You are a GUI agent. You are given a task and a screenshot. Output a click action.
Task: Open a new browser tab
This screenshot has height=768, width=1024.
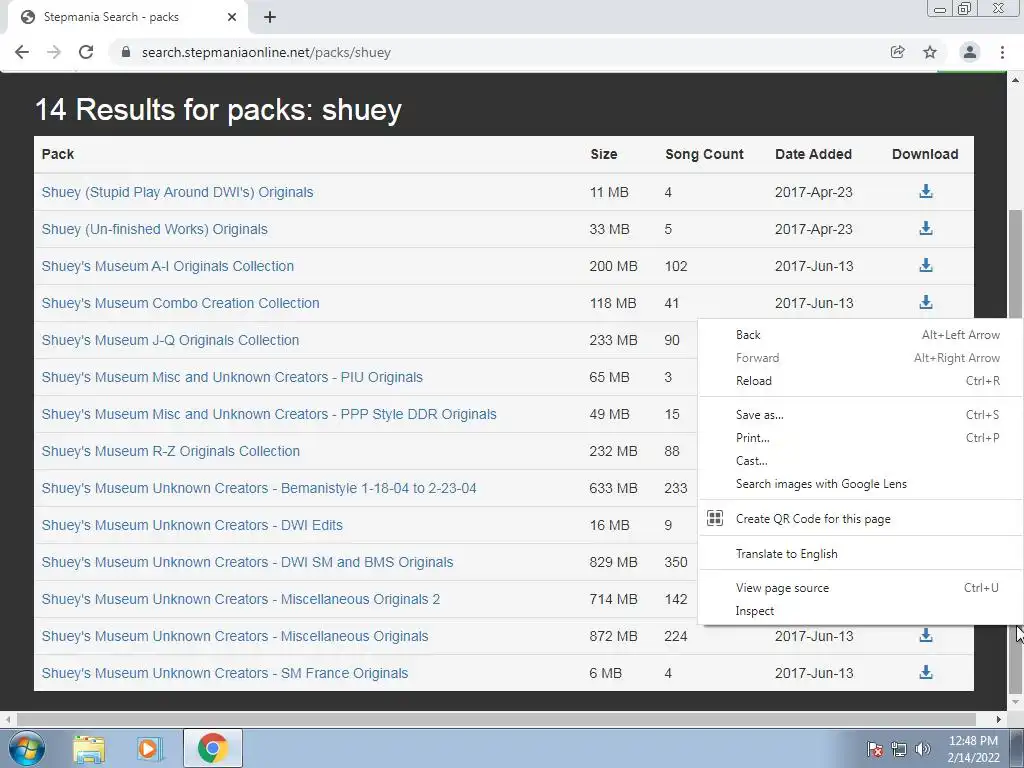pyautogui.click(x=270, y=17)
